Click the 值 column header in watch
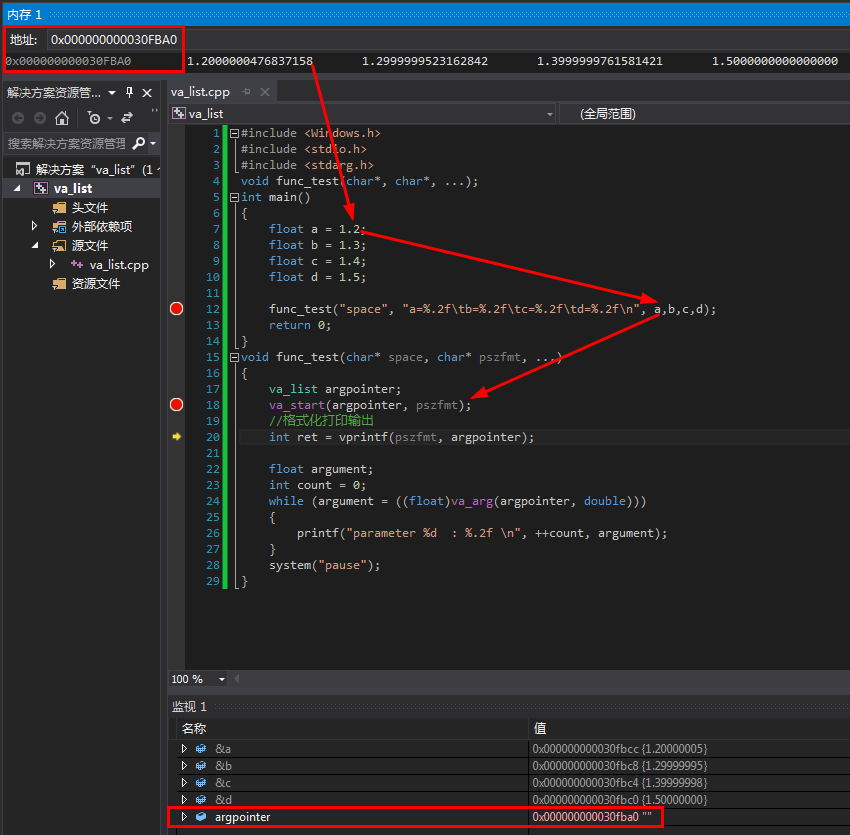 point(540,728)
